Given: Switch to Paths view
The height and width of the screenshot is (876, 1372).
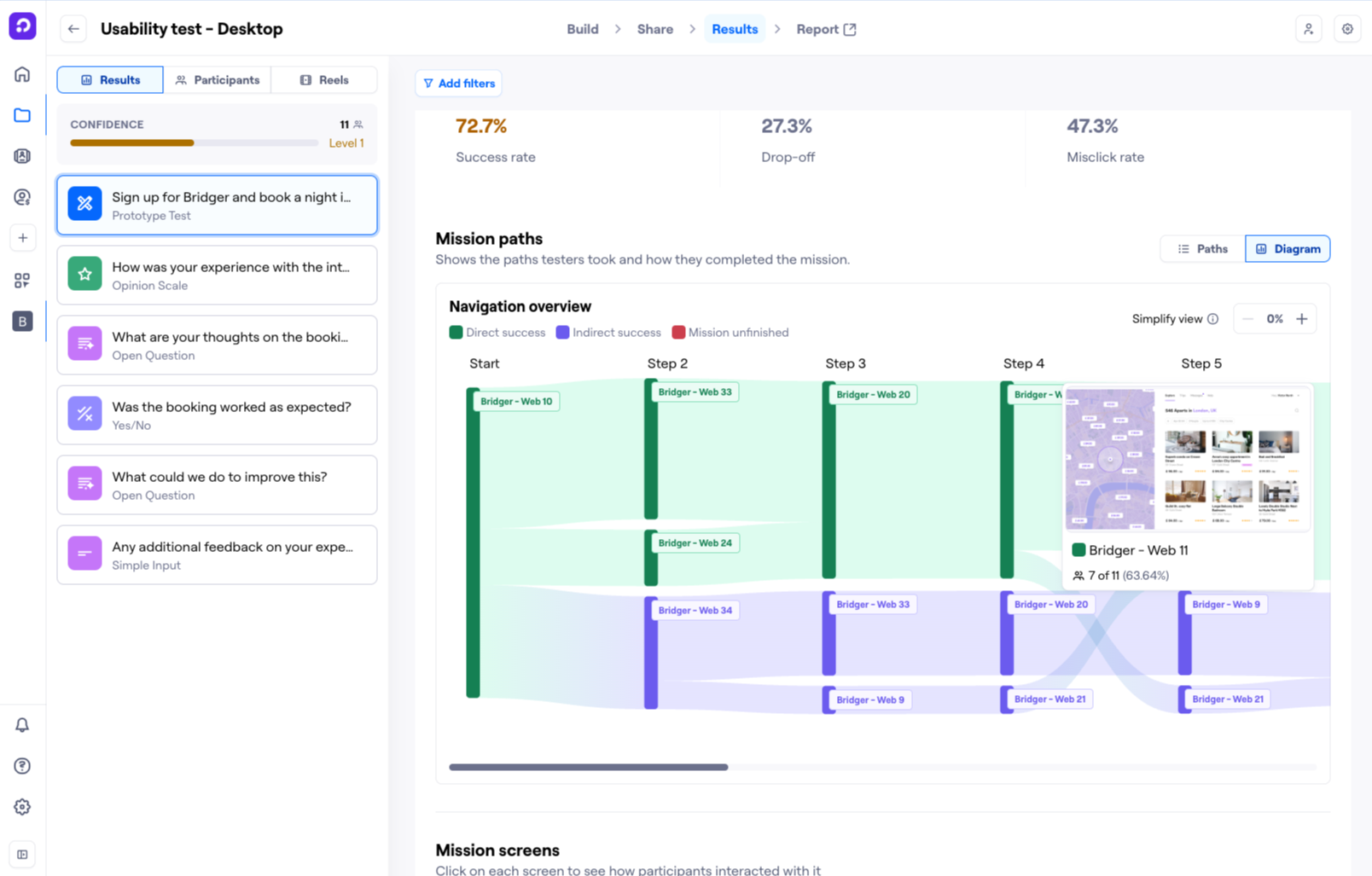Looking at the screenshot, I should click(x=1202, y=249).
